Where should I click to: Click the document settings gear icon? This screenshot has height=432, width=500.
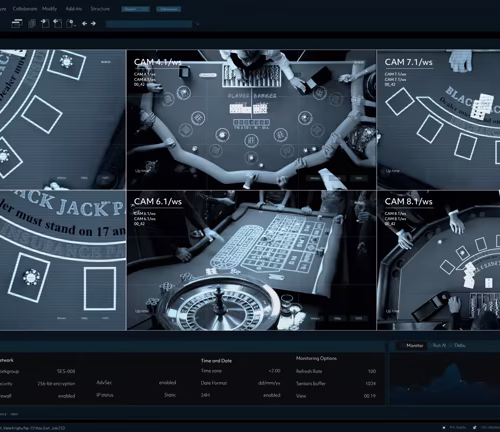pos(71,24)
